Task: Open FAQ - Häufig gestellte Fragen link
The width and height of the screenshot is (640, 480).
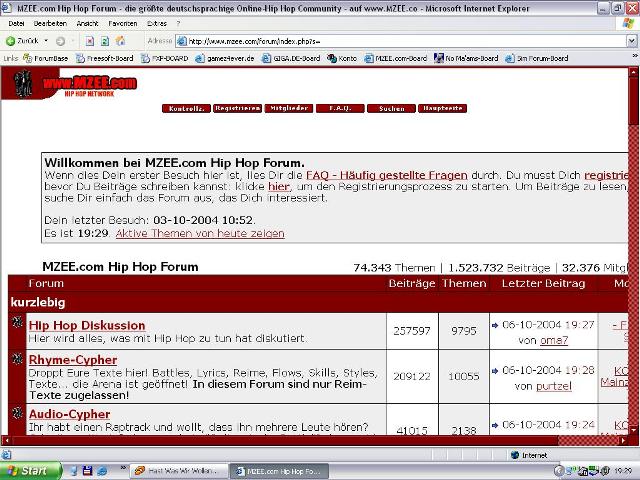Action: click(387, 175)
